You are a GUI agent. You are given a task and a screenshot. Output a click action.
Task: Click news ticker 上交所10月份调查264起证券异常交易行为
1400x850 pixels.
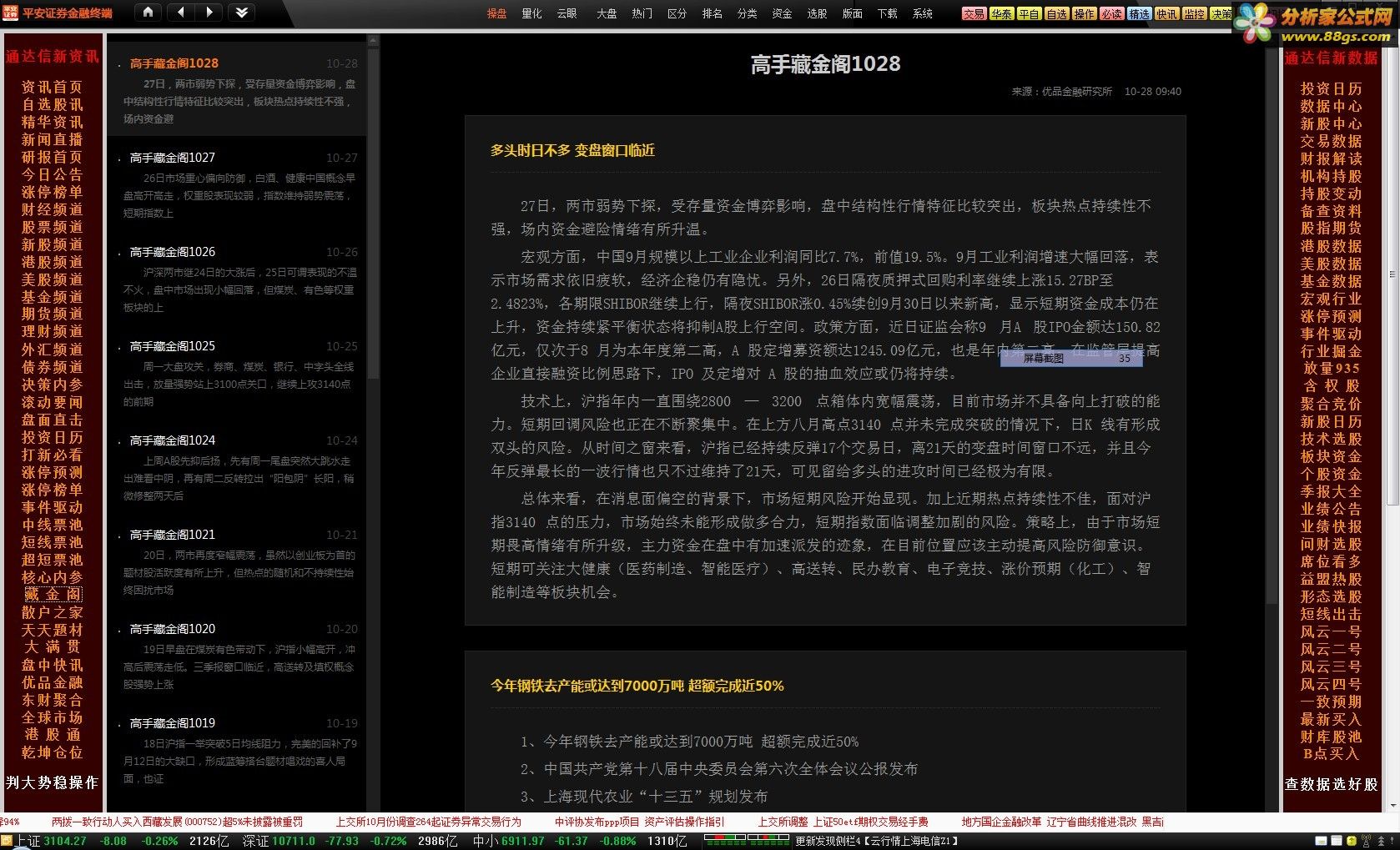pyautogui.click(x=428, y=822)
